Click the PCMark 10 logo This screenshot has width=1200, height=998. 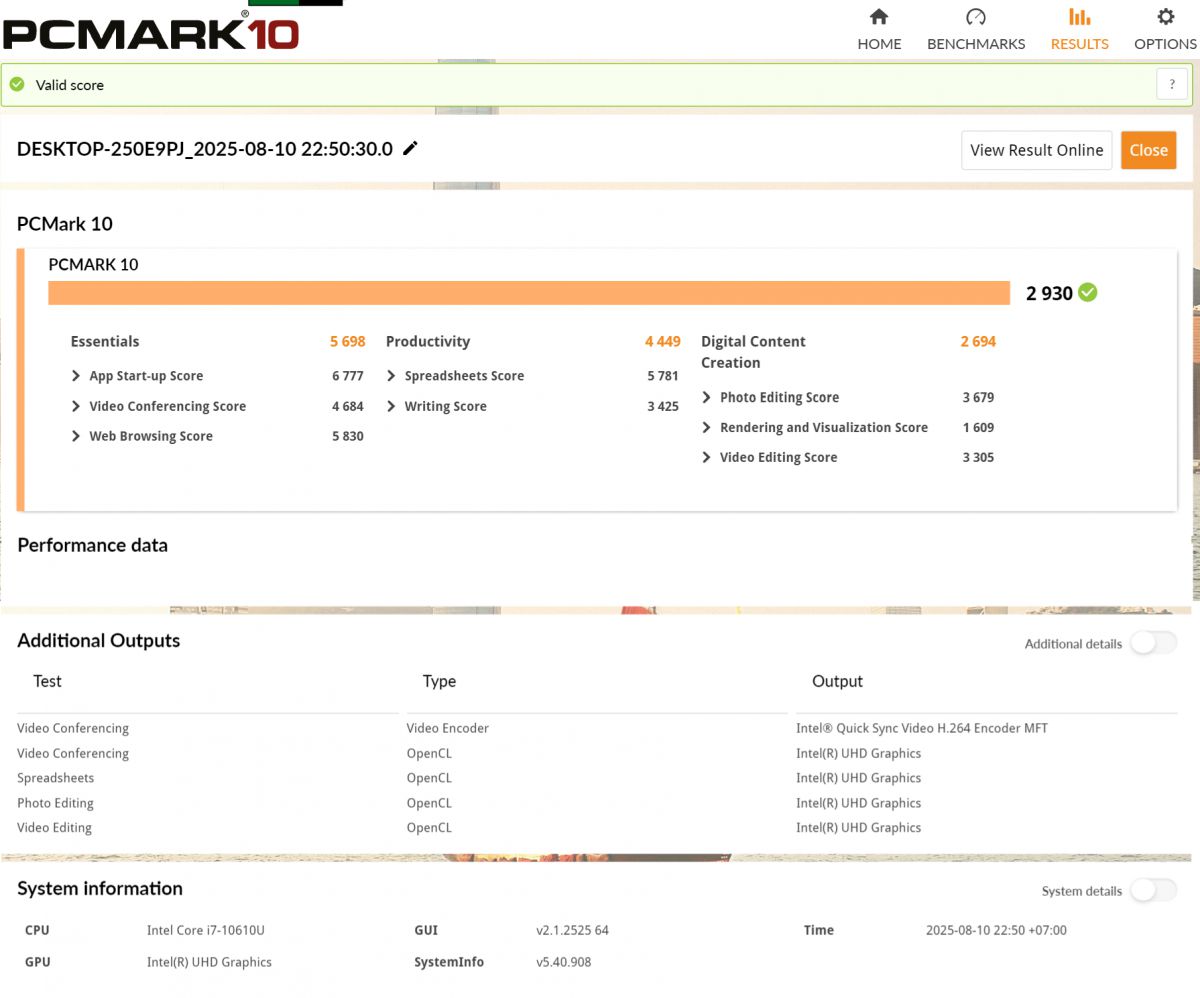click(150, 32)
